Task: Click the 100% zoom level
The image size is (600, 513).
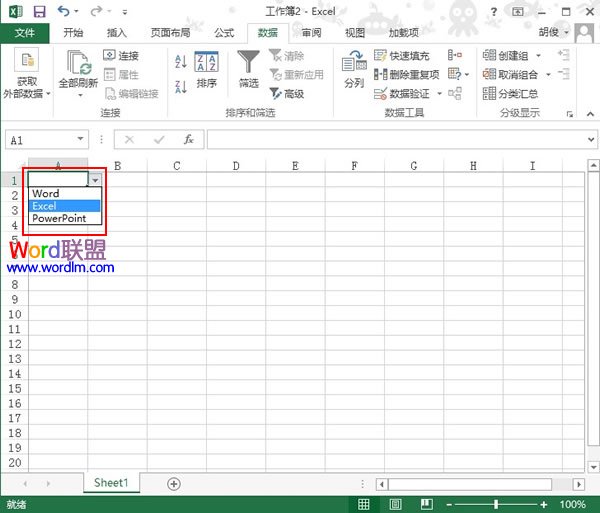Action: (572, 505)
